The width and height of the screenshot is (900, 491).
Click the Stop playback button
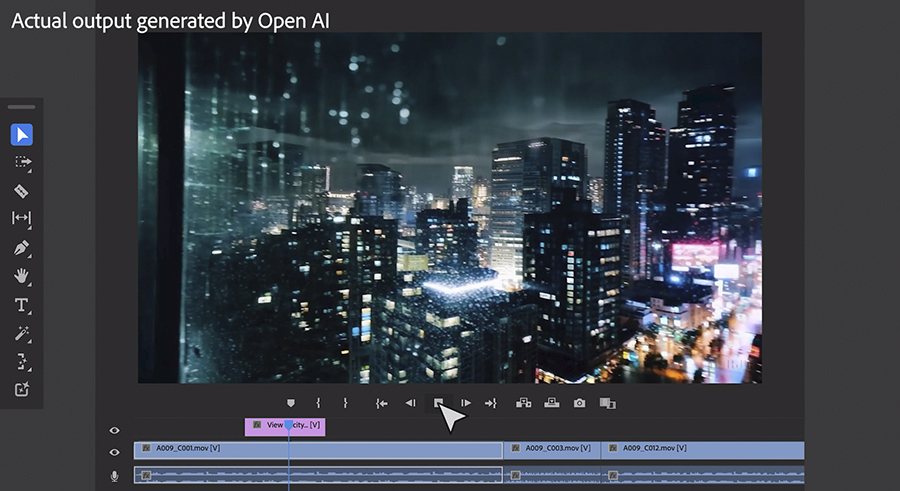click(x=439, y=403)
